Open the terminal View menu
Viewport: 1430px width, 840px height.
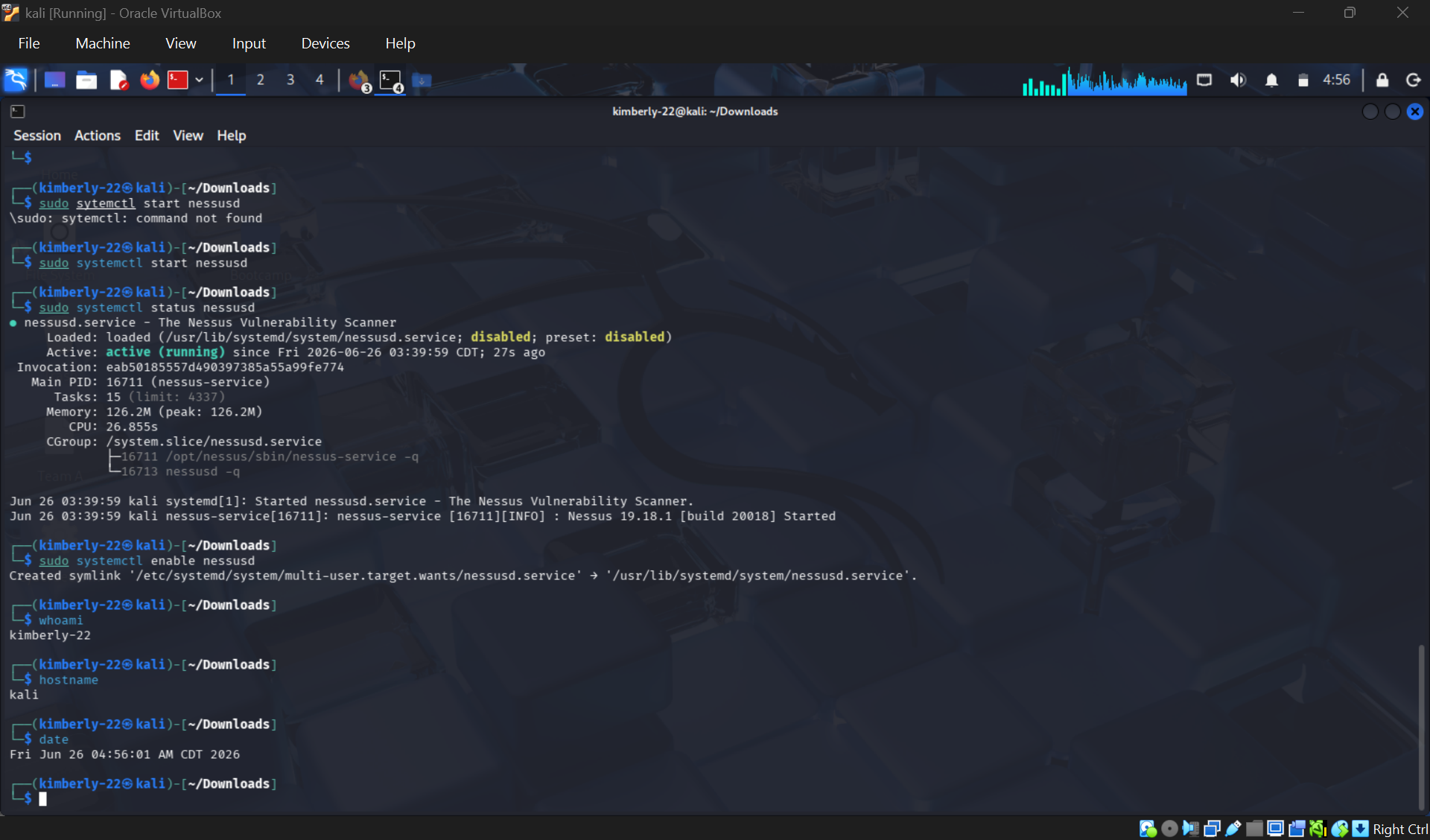pos(188,136)
